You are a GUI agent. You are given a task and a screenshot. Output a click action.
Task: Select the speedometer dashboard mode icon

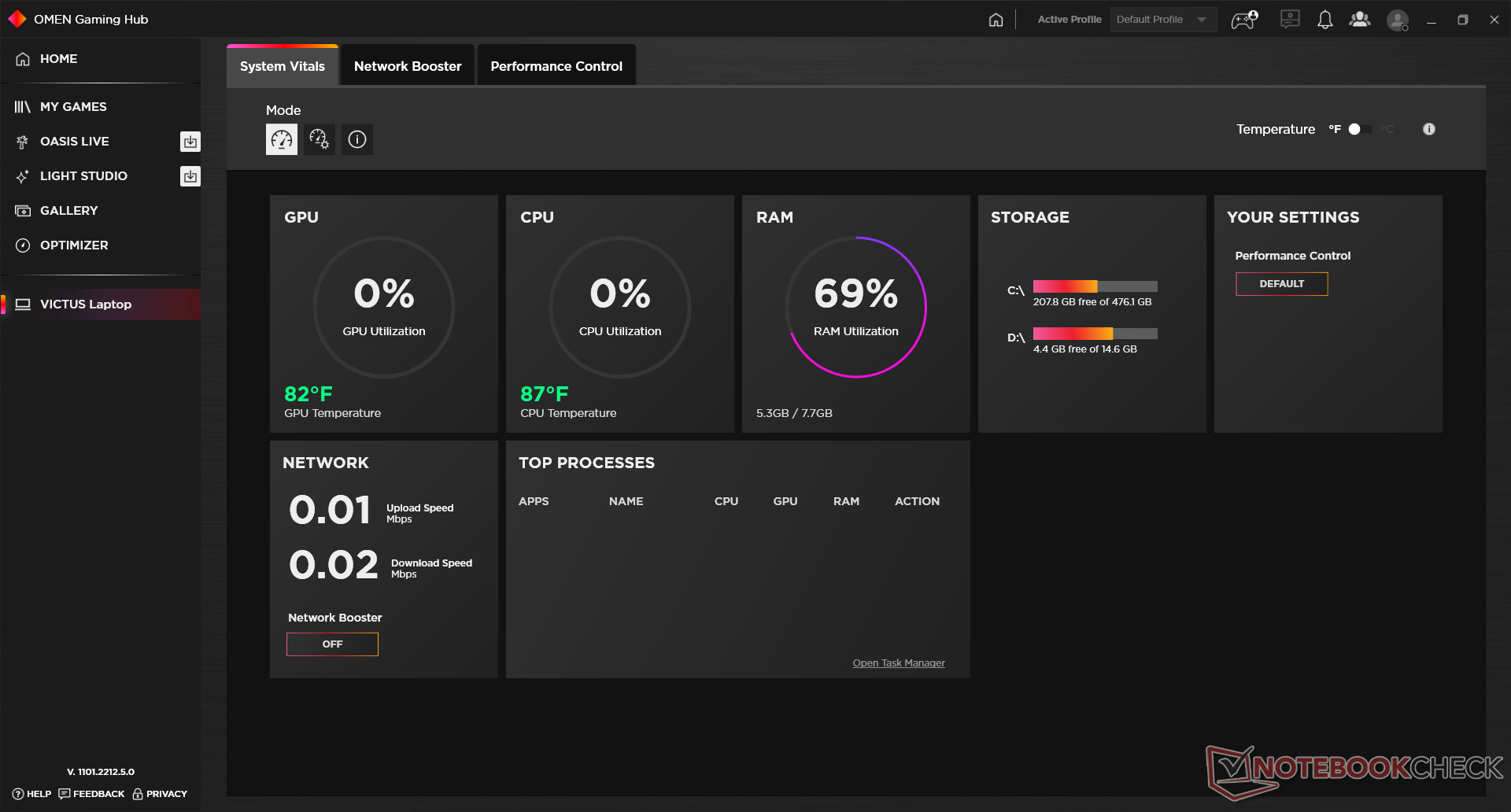click(282, 139)
